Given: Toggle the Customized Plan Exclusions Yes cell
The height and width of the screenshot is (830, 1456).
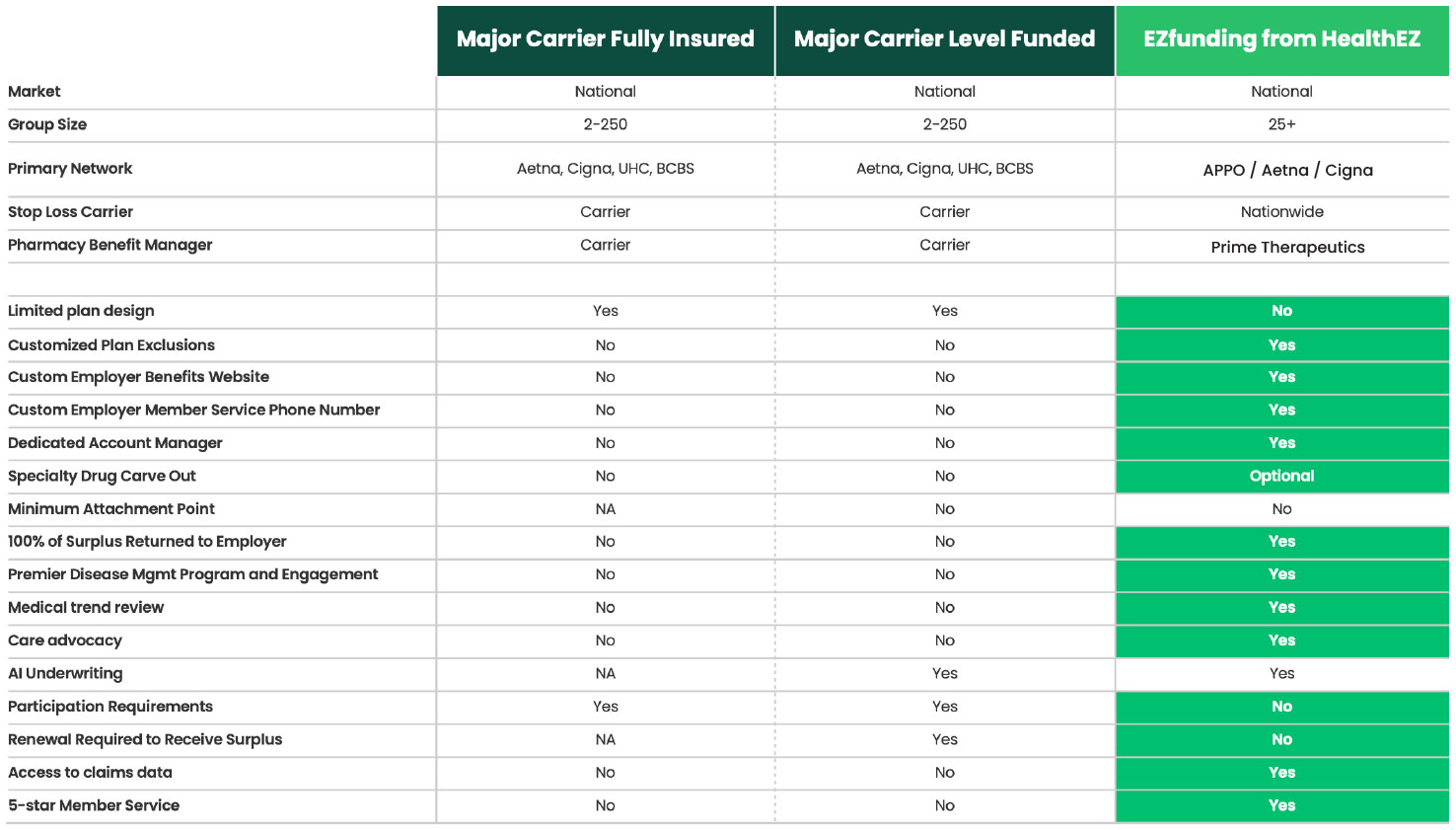Looking at the screenshot, I should pos(1281,344).
